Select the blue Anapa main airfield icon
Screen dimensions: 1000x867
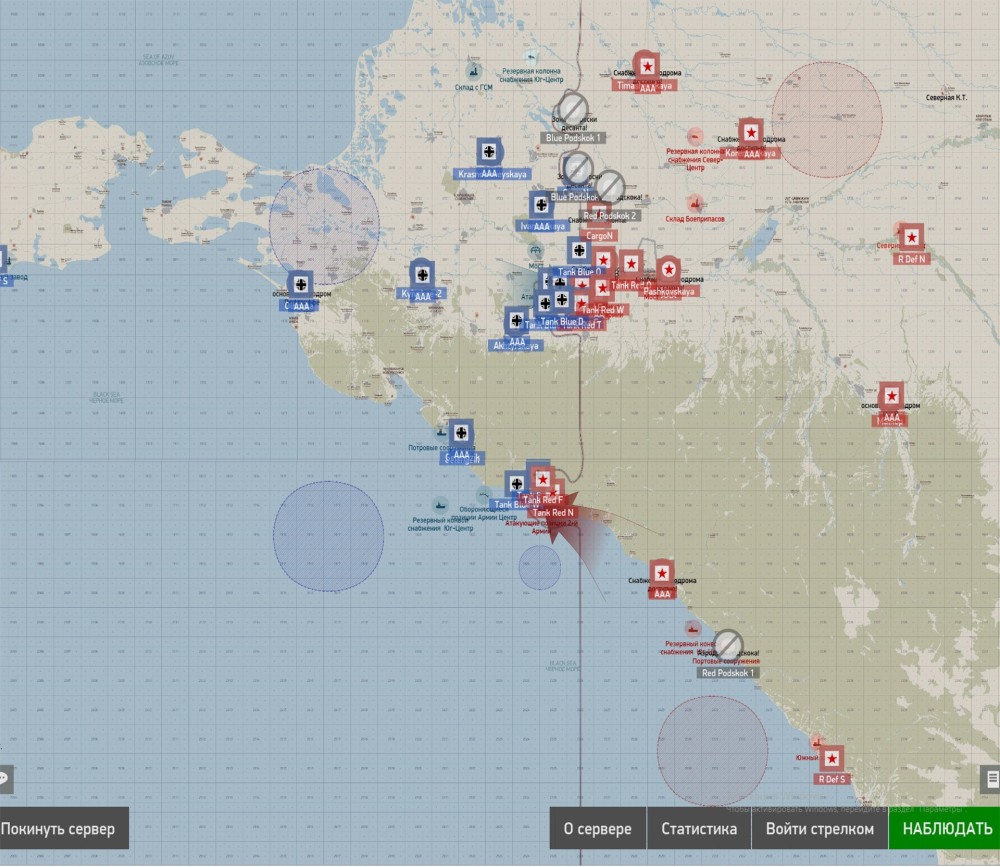[300, 284]
